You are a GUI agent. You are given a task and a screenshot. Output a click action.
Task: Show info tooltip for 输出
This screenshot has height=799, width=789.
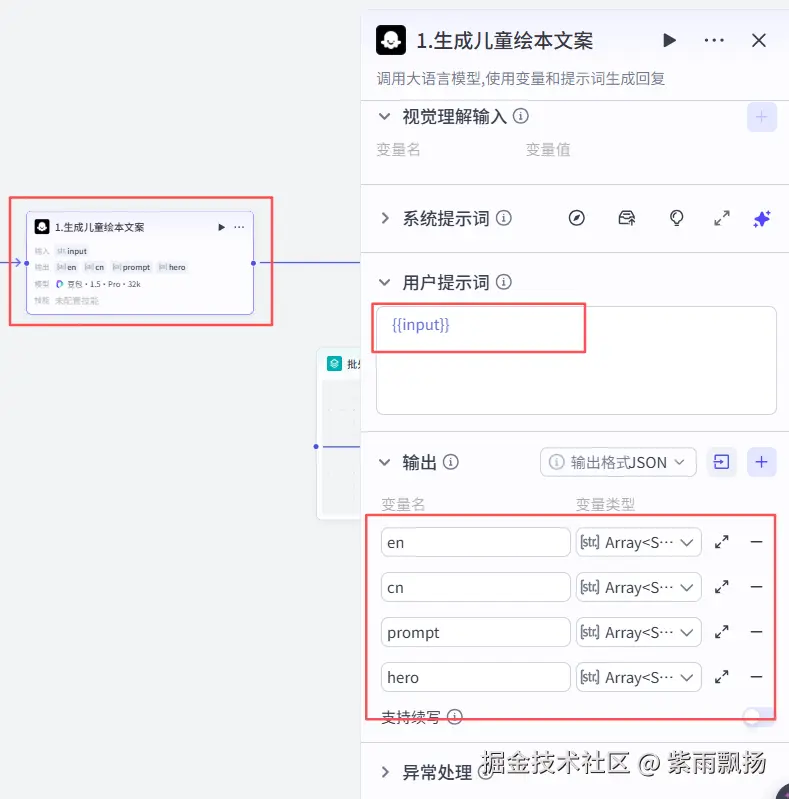(451, 462)
